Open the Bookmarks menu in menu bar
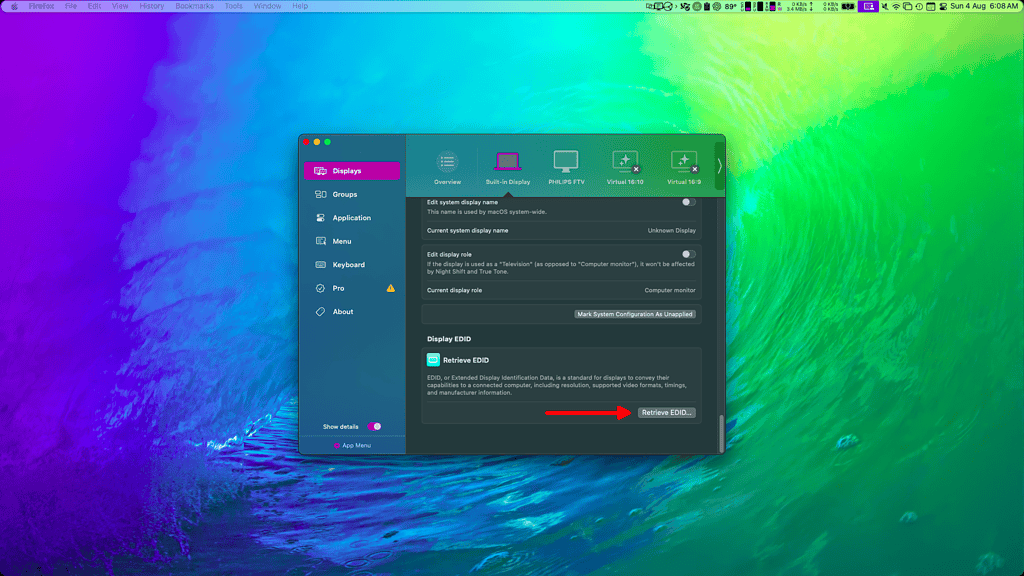Screen dimensions: 1024x576 pyautogui.click(x=193, y=5)
